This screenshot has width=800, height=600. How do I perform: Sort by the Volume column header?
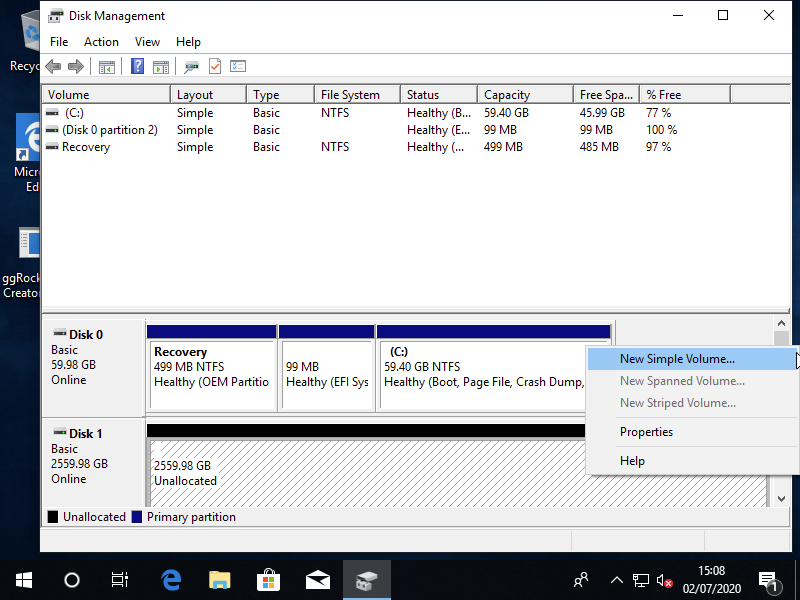[107, 95]
